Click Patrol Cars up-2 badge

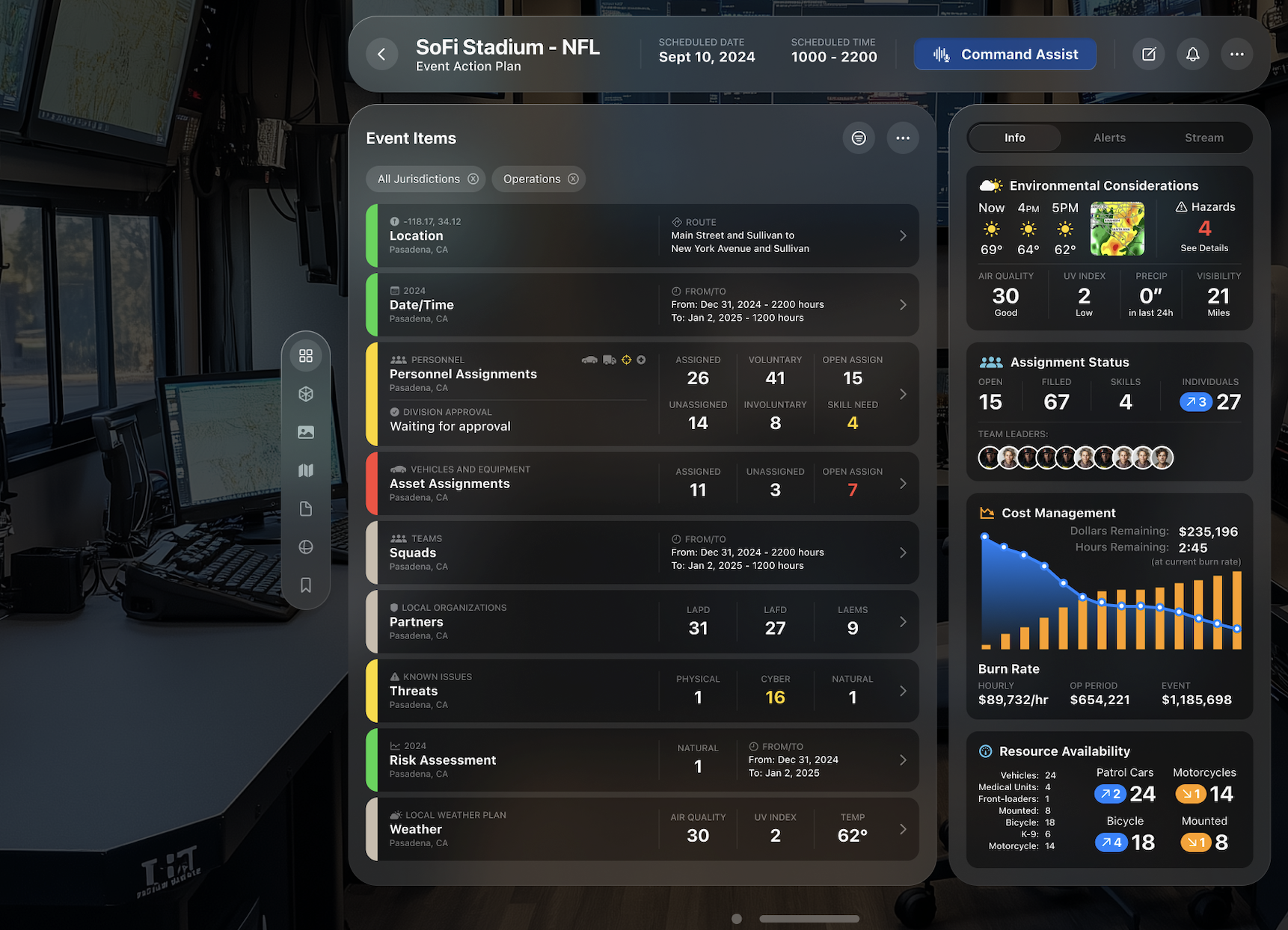point(1110,794)
